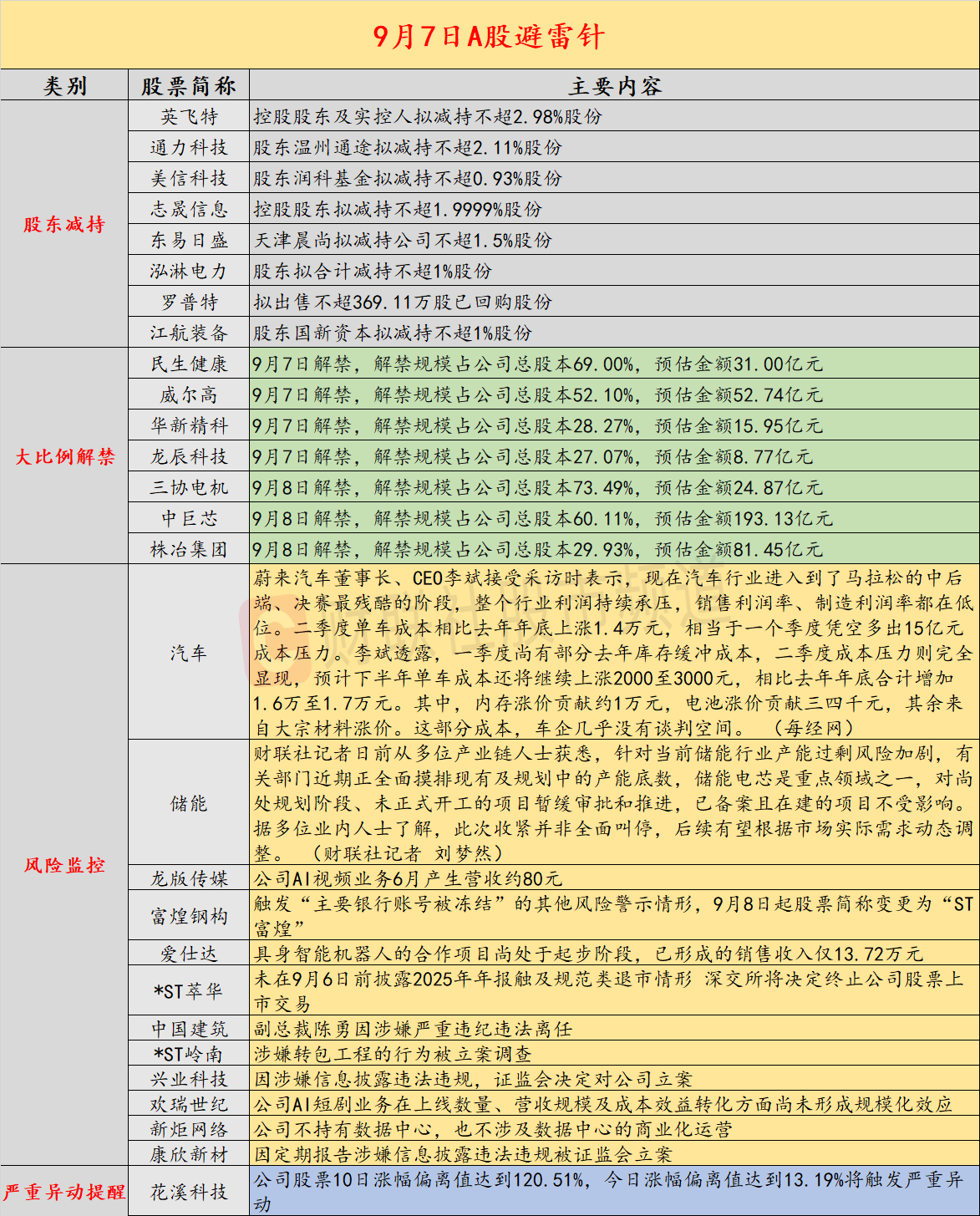
Task: Select stock name 株冶集团
Action: 189,549
